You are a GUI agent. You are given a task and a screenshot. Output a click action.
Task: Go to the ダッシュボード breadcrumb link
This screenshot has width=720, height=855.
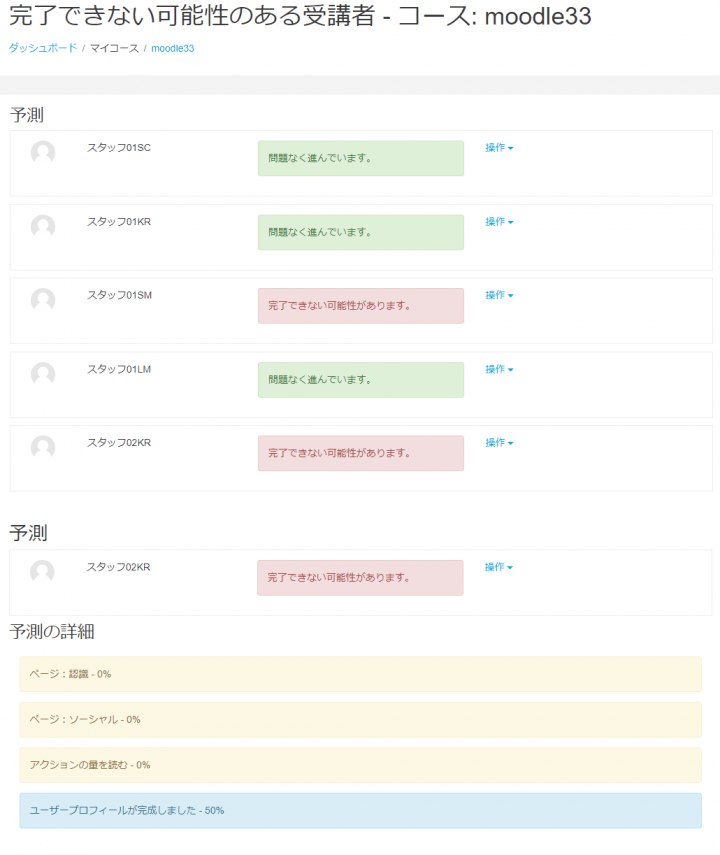pyautogui.click(x=43, y=48)
